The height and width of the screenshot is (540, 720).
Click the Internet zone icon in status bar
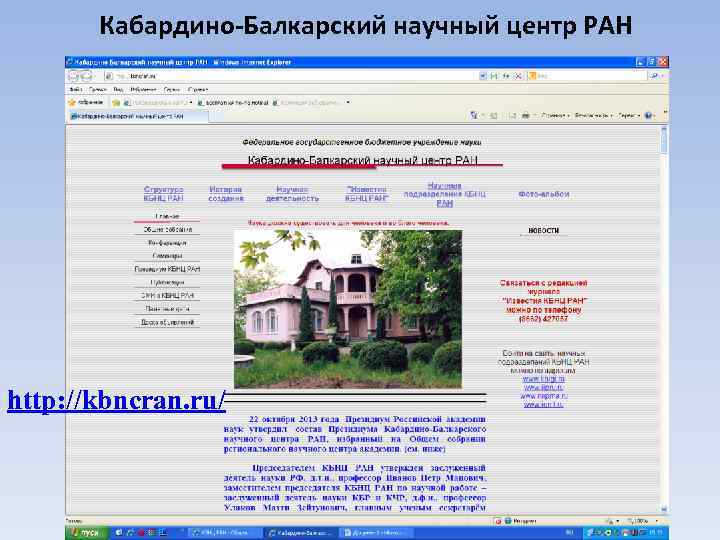pos(508,521)
